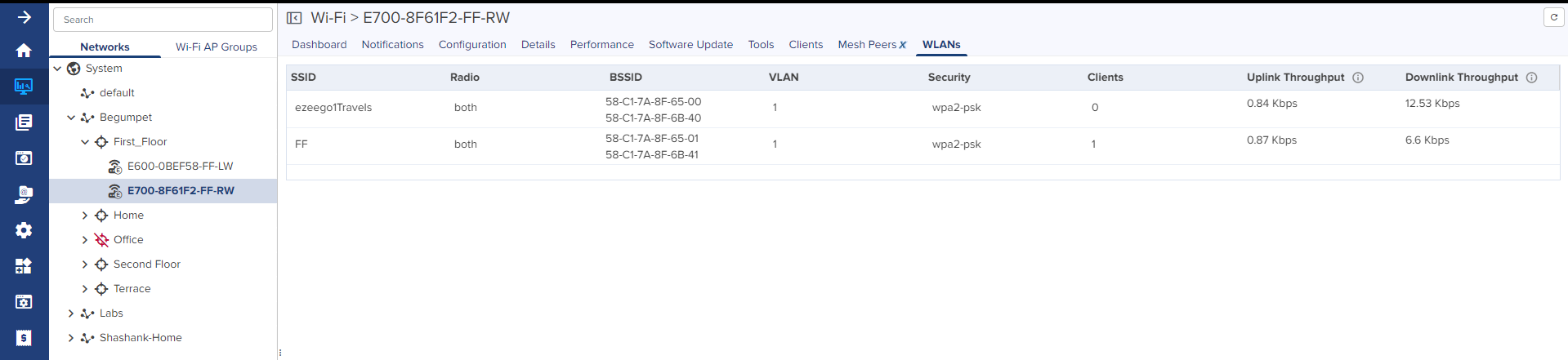Open the billing dollar receipt icon
Screen dimensions: 1568x360
24,338
